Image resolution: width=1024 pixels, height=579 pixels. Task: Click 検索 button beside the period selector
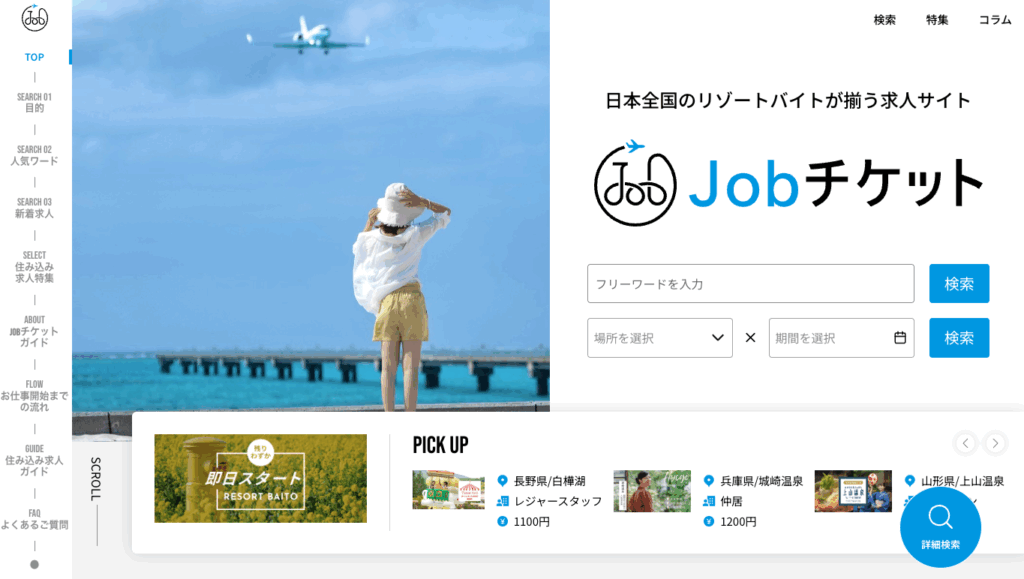(959, 337)
